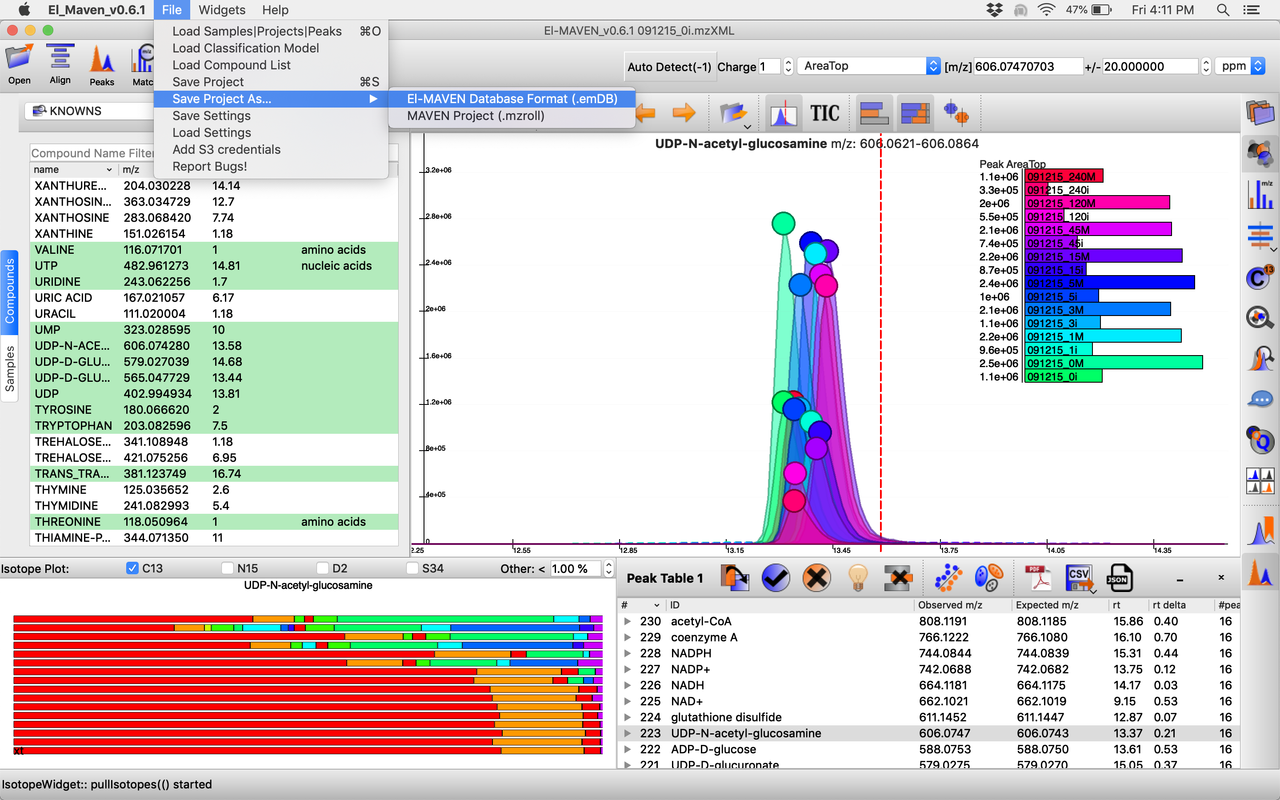Toggle the EIC peak view icon
Viewport: 1280px width, 800px height.
click(783, 112)
